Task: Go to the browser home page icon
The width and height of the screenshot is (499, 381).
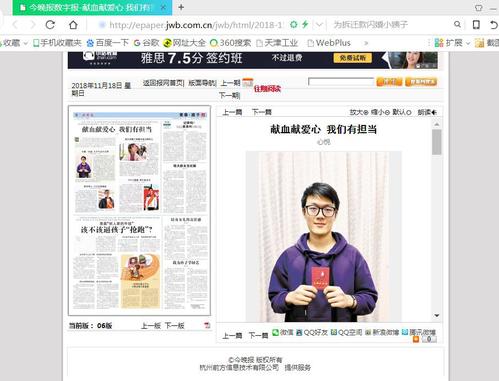Action: [x=73, y=24]
